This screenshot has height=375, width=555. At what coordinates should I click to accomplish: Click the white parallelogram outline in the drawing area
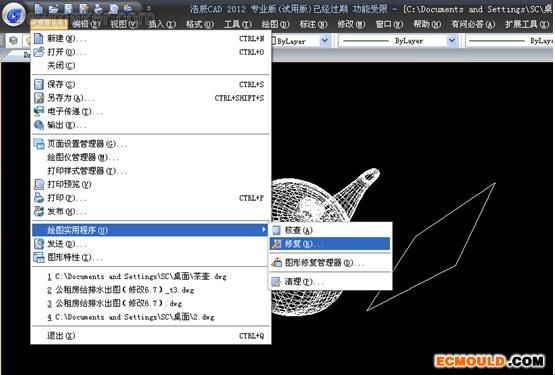[x=431, y=247]
